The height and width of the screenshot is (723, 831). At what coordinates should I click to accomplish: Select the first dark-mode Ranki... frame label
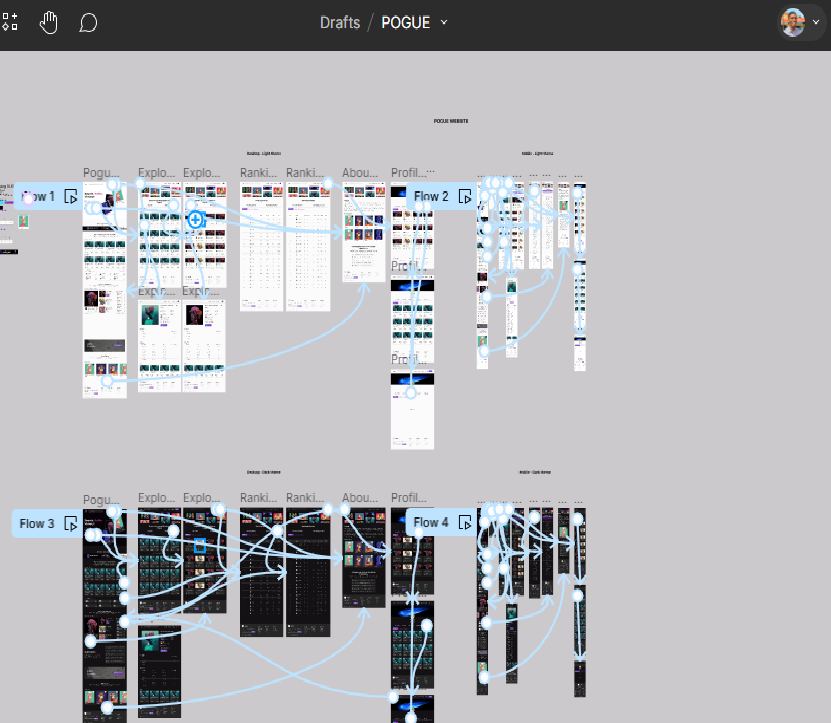pyautogui.click(x=258, y=498)
